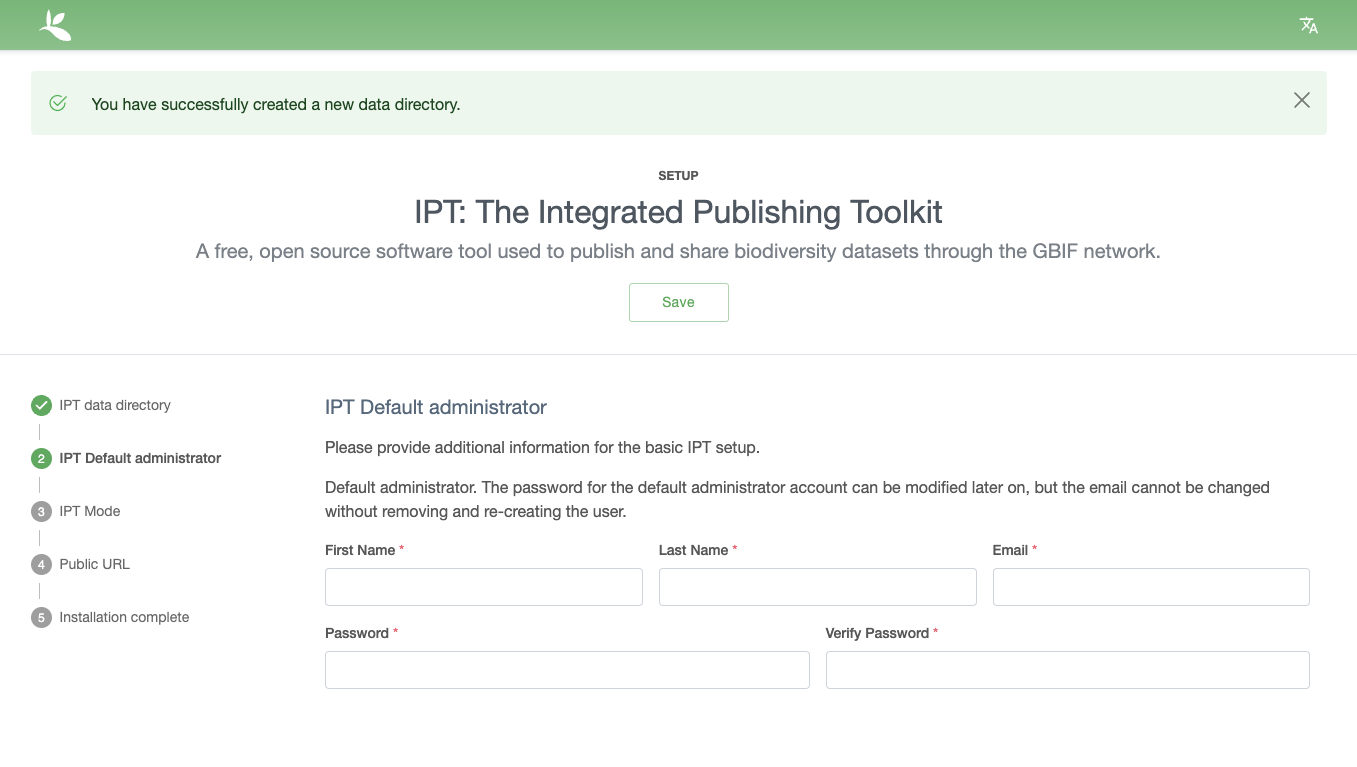Click inside the Password field
Image resolution: width=1357 pixels, height=767 pixels.
567,670
